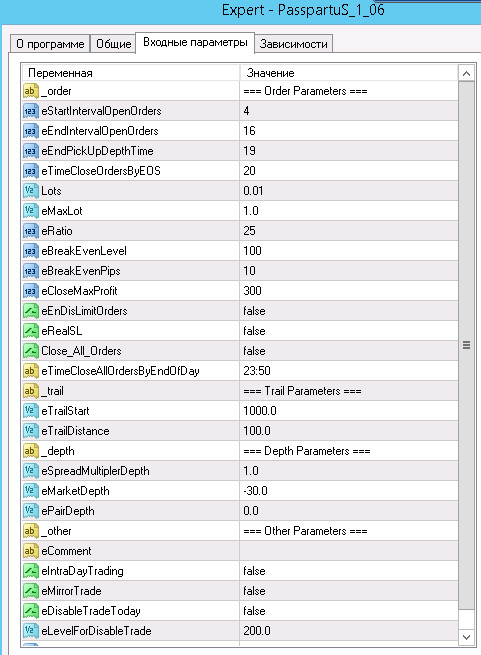Click the boolean icon beside Close_All_Orders

pyautogui.click(x=31, y=351)
